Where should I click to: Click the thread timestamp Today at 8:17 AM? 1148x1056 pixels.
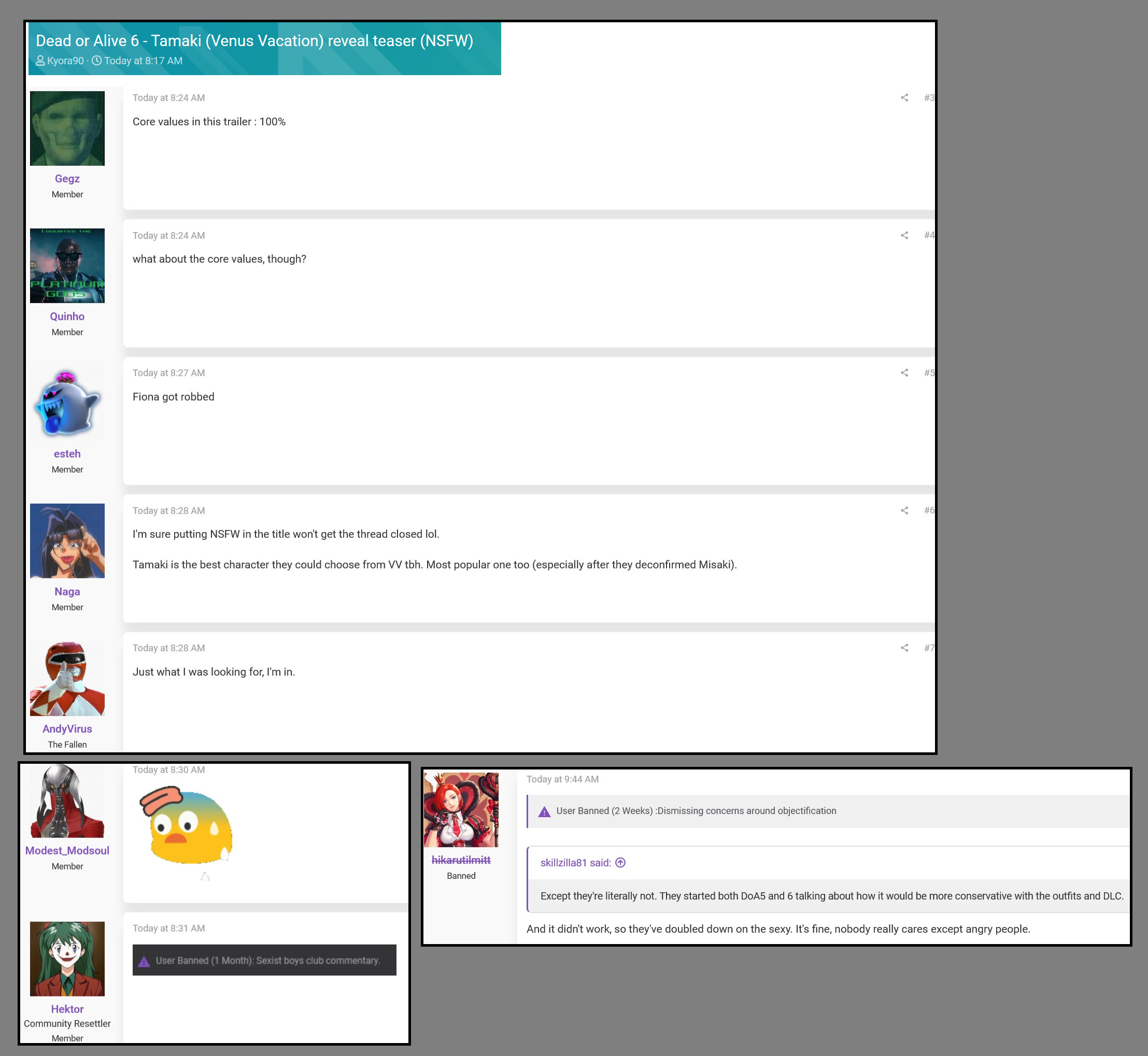[144, 61]
